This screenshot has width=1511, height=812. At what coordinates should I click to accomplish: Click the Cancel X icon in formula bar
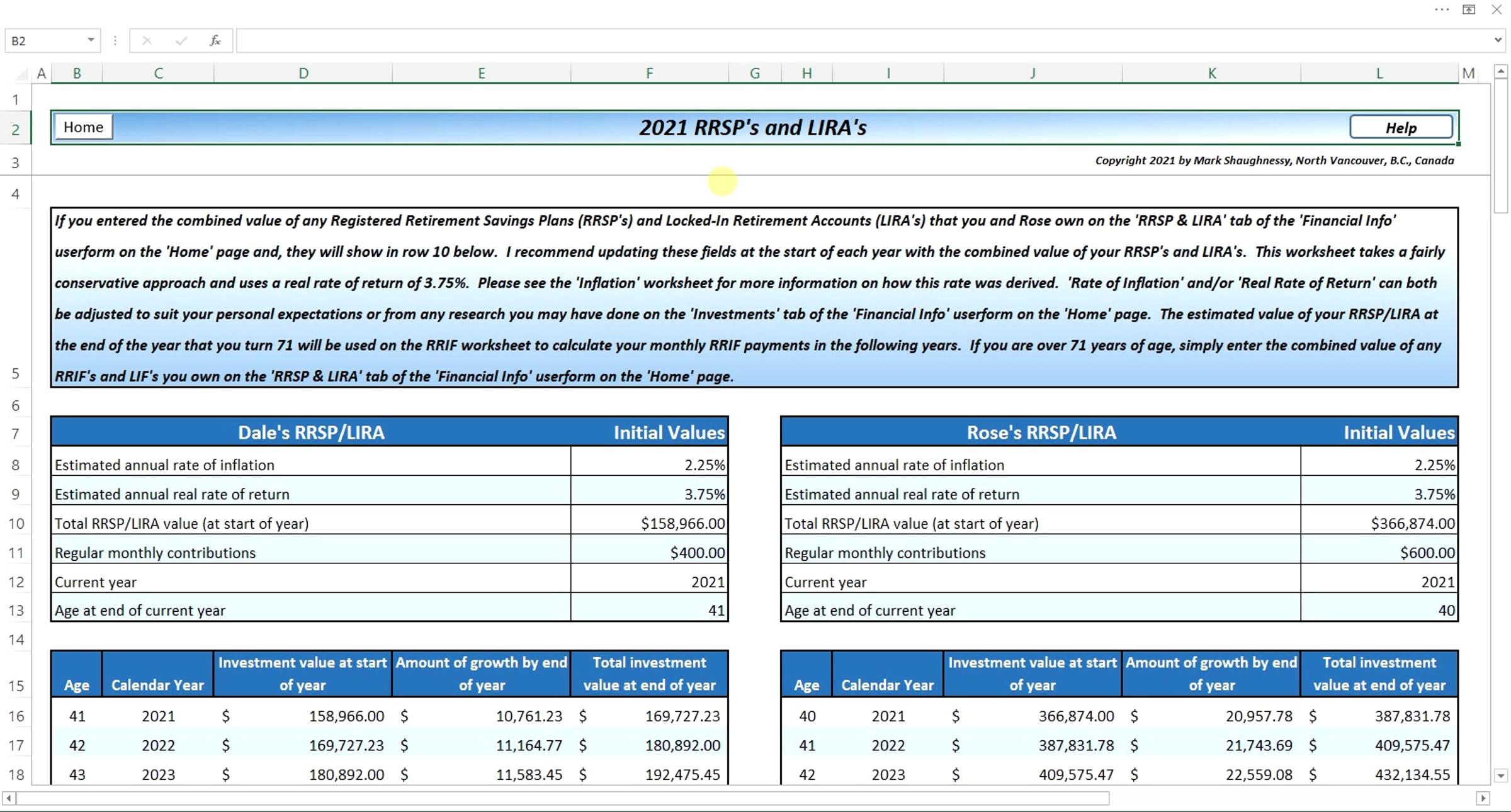[147, 41]
